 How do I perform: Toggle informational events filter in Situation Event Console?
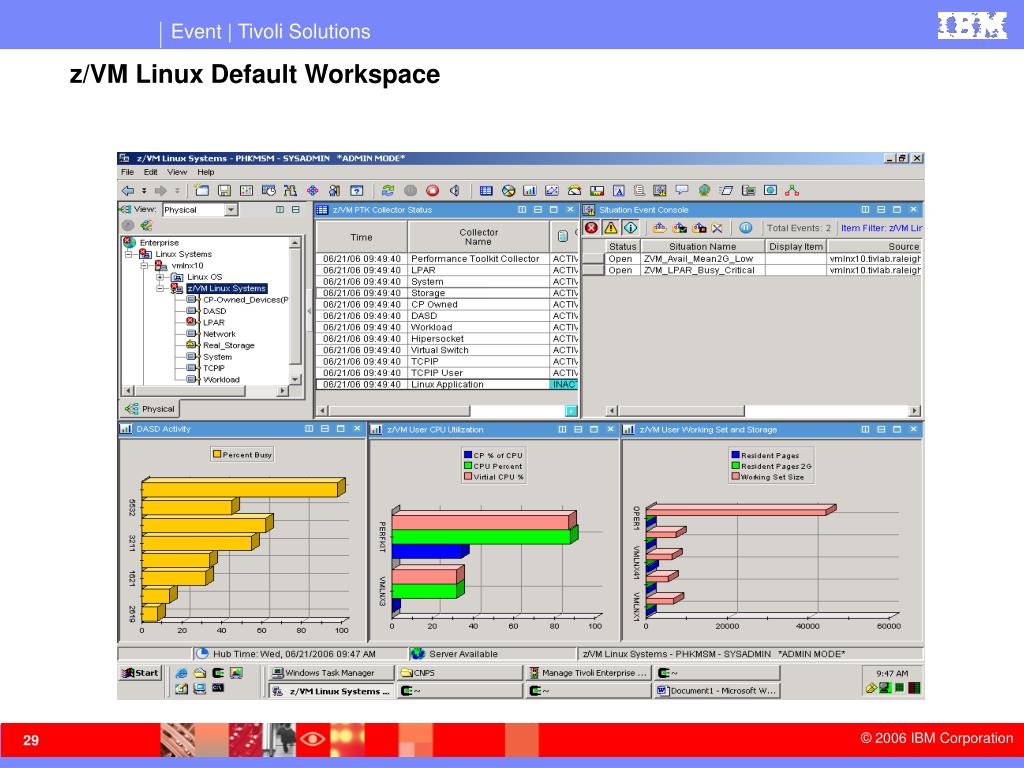[x=630, y=227]
